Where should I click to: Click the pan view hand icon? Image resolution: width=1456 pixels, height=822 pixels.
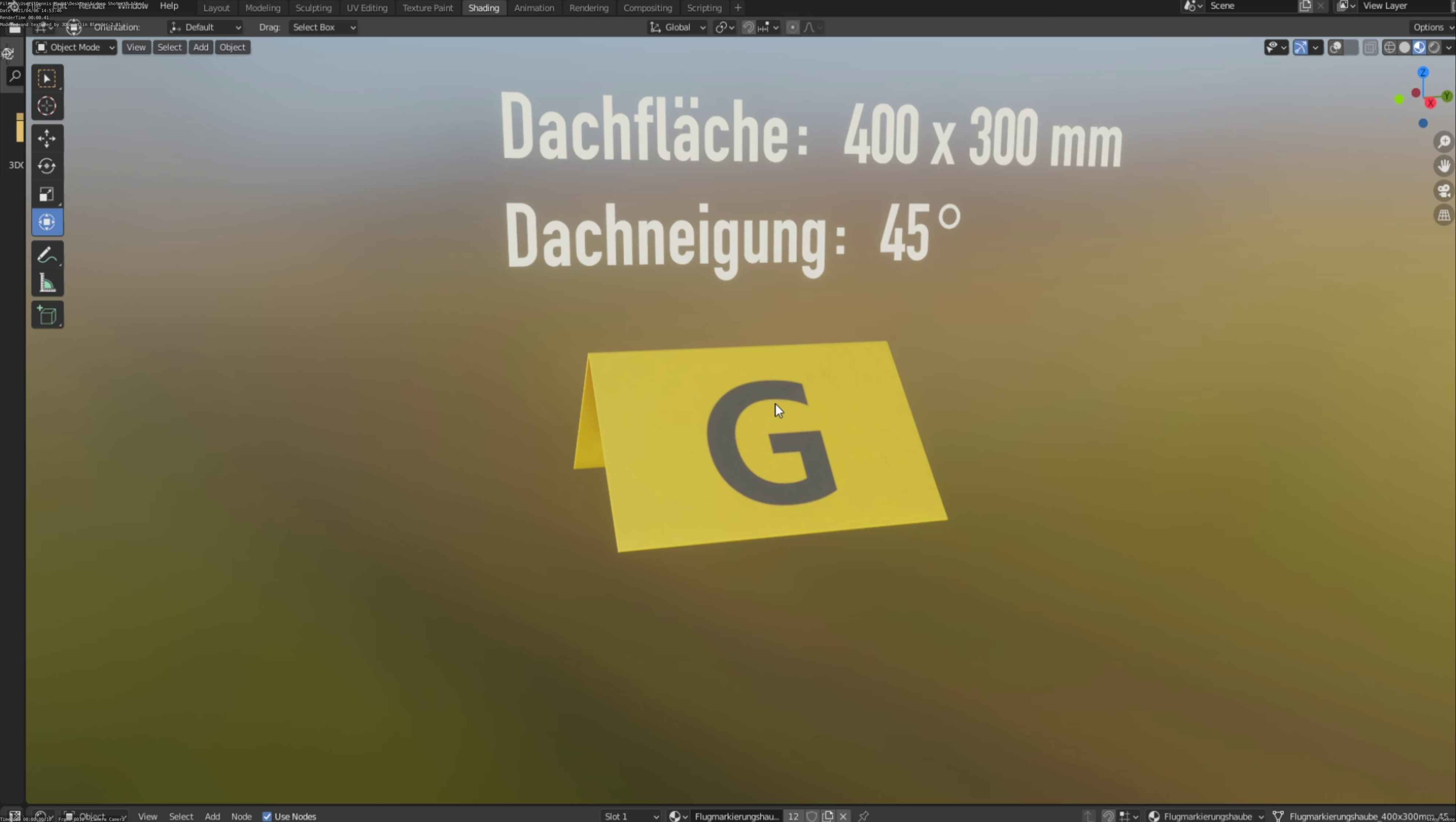(x=1444, y=166)
